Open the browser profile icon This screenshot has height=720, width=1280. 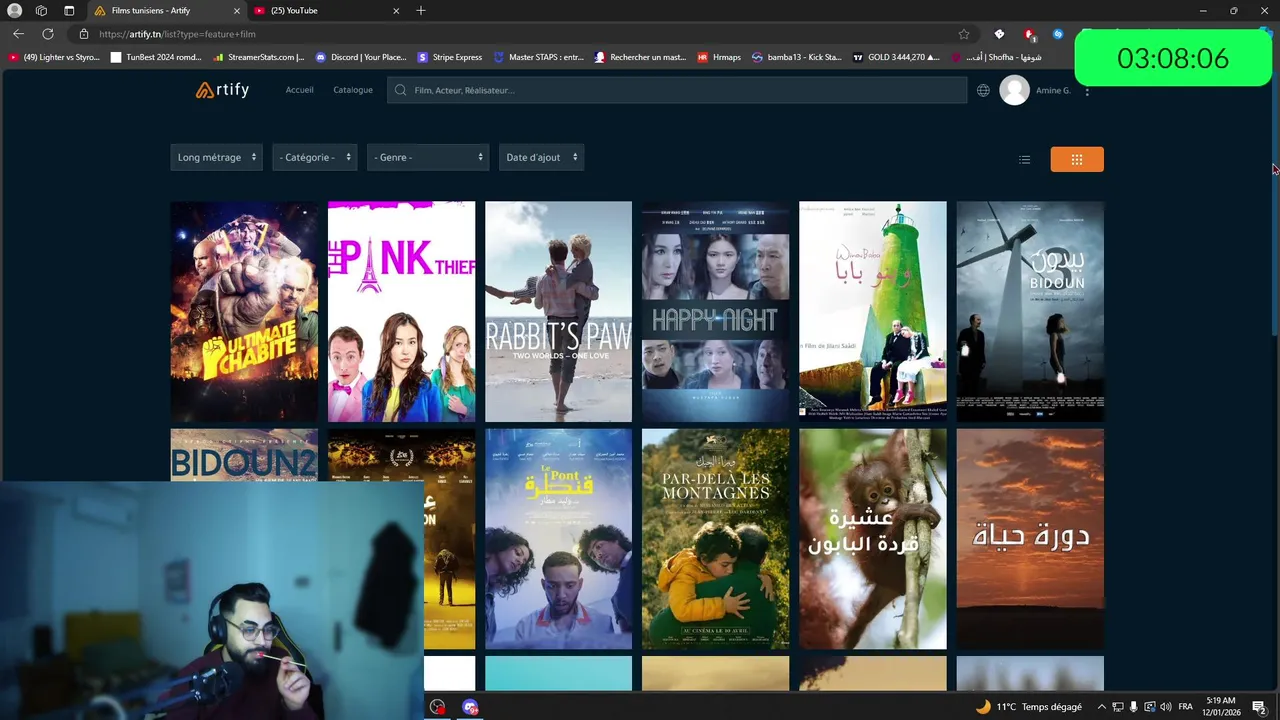[x=15, y=11]
